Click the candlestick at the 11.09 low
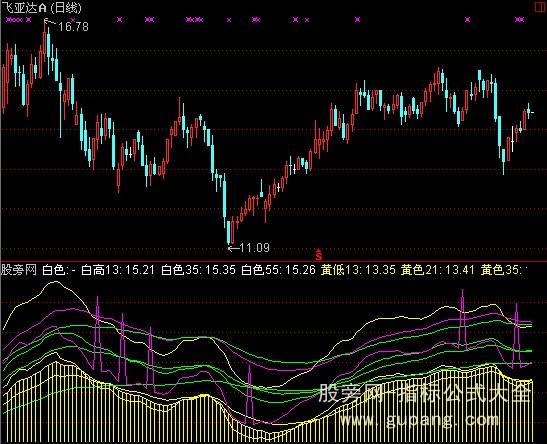 pyautogui.click(x=228, y=232)
